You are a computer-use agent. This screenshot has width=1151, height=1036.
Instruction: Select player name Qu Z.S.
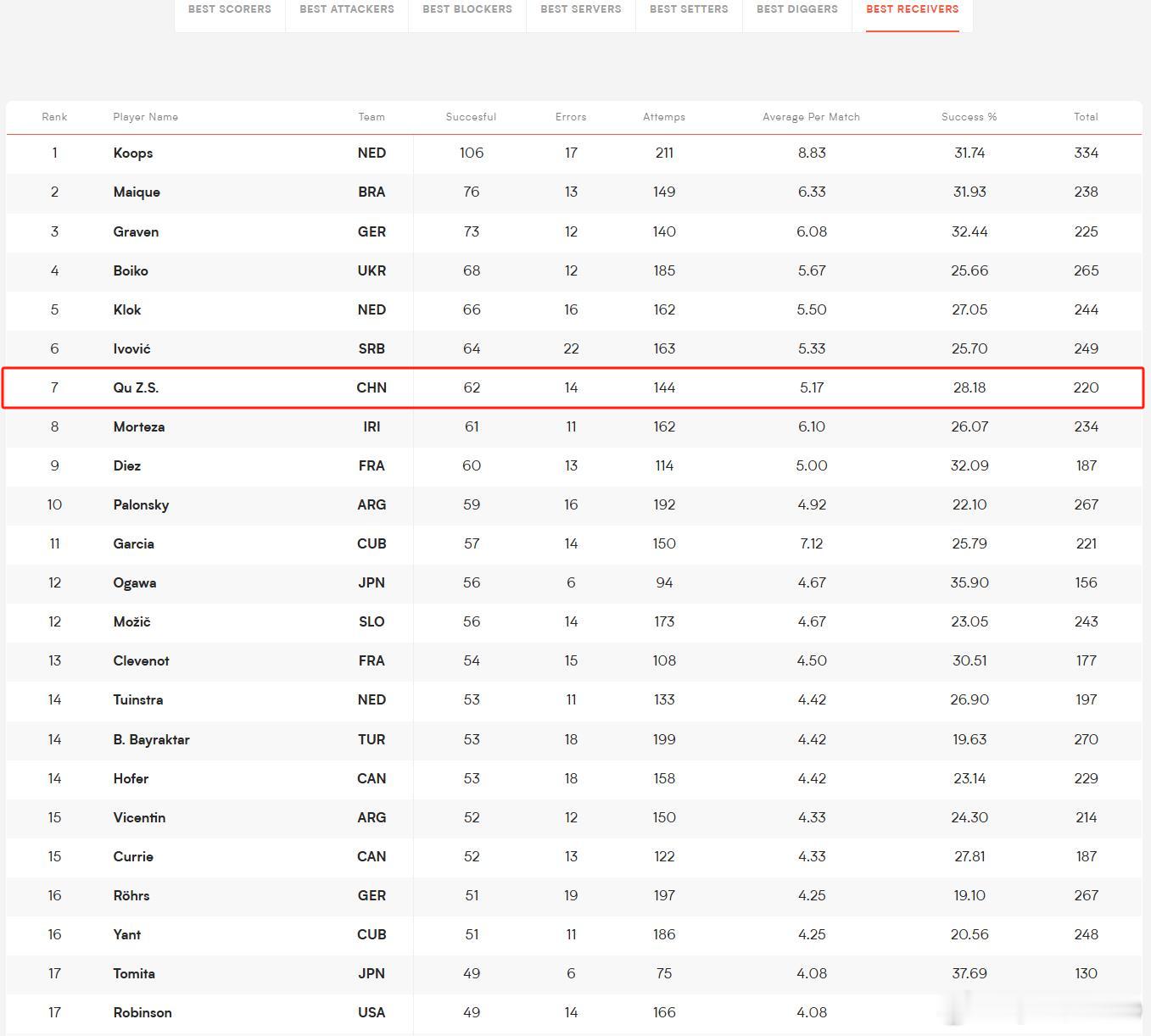click(x=136, y=387)
